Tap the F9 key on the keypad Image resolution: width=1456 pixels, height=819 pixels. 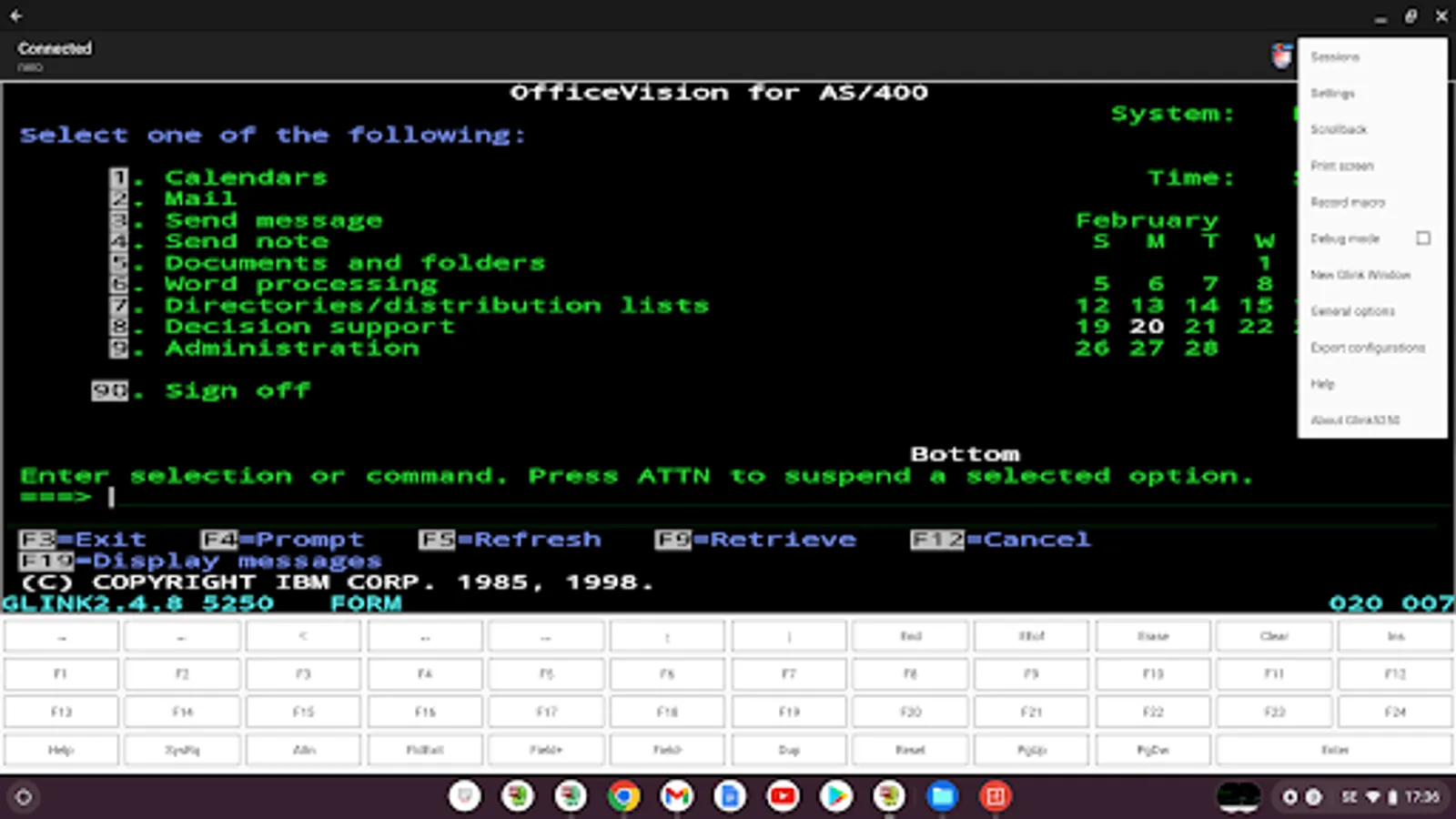[1031, 674]
